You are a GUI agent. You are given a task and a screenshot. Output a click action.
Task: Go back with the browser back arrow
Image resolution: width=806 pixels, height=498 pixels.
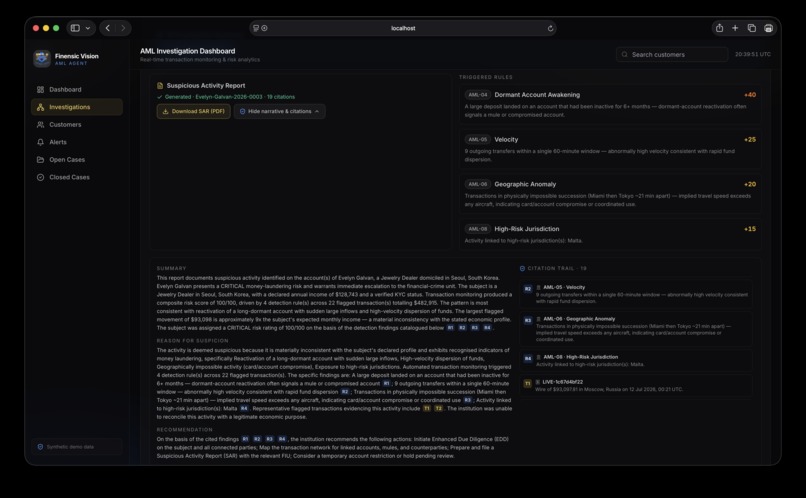coord(107,28)
